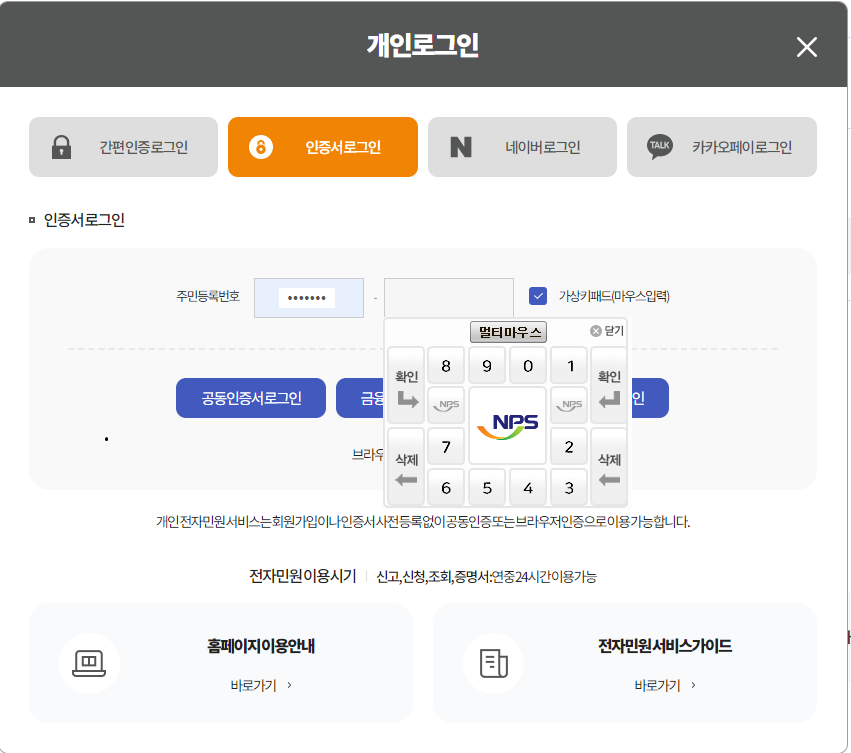Close the virtual keypad via 닫기

pos(610,331)
